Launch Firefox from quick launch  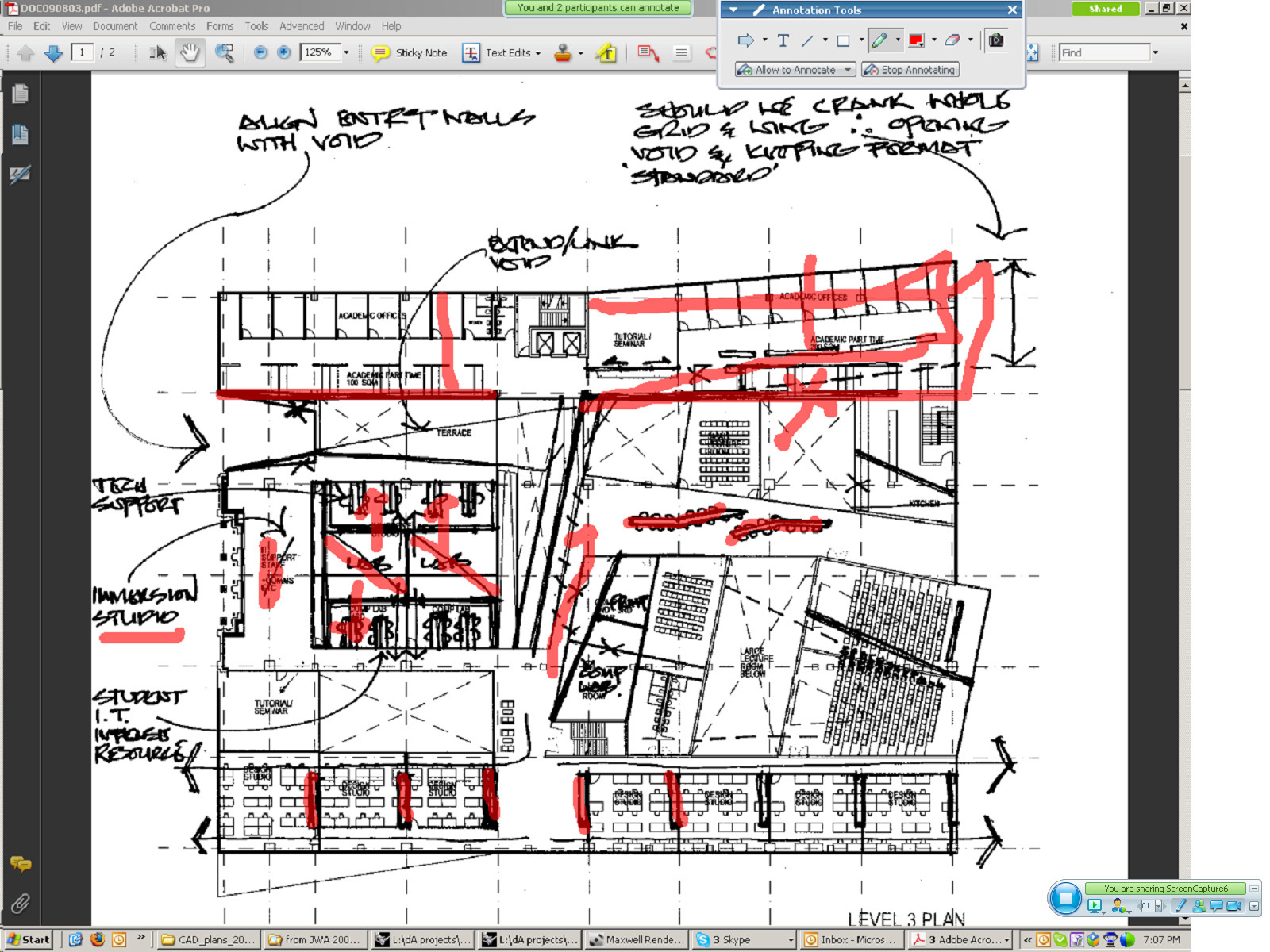pyautogui.click(x=97, y=939)
